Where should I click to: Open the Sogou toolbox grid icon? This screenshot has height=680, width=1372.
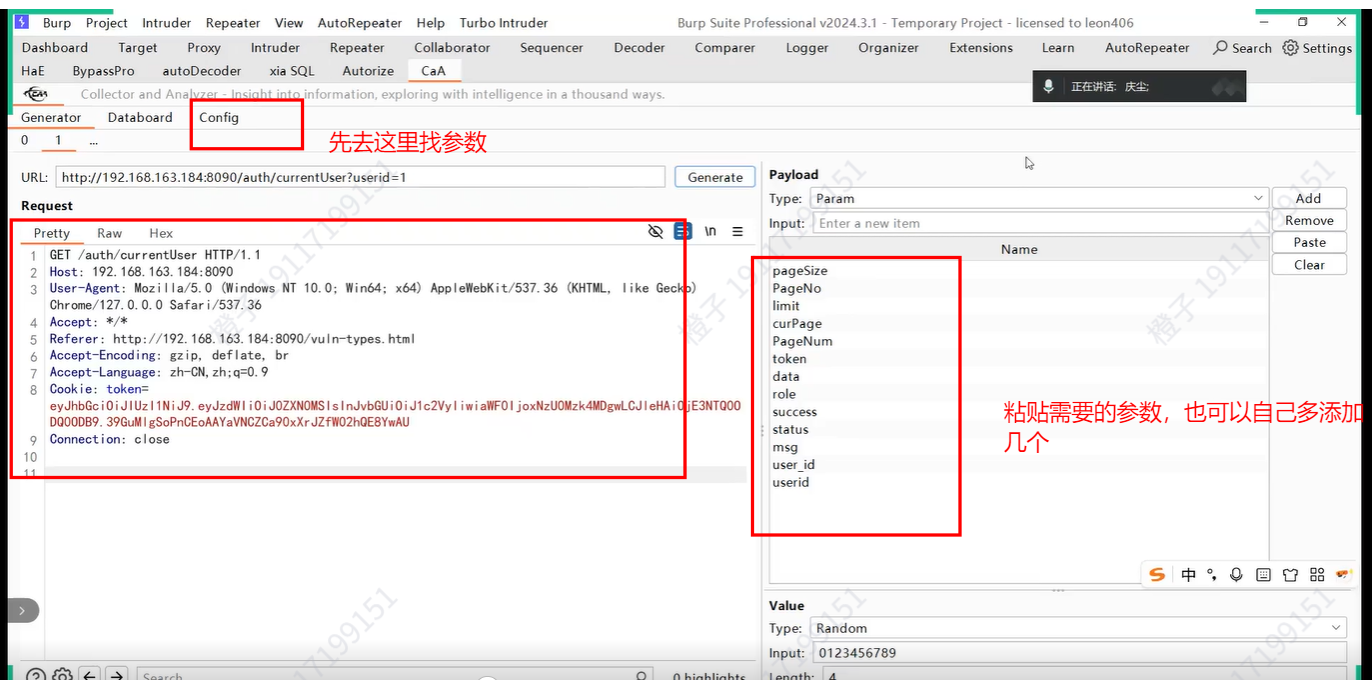(x=1316, y=575)
